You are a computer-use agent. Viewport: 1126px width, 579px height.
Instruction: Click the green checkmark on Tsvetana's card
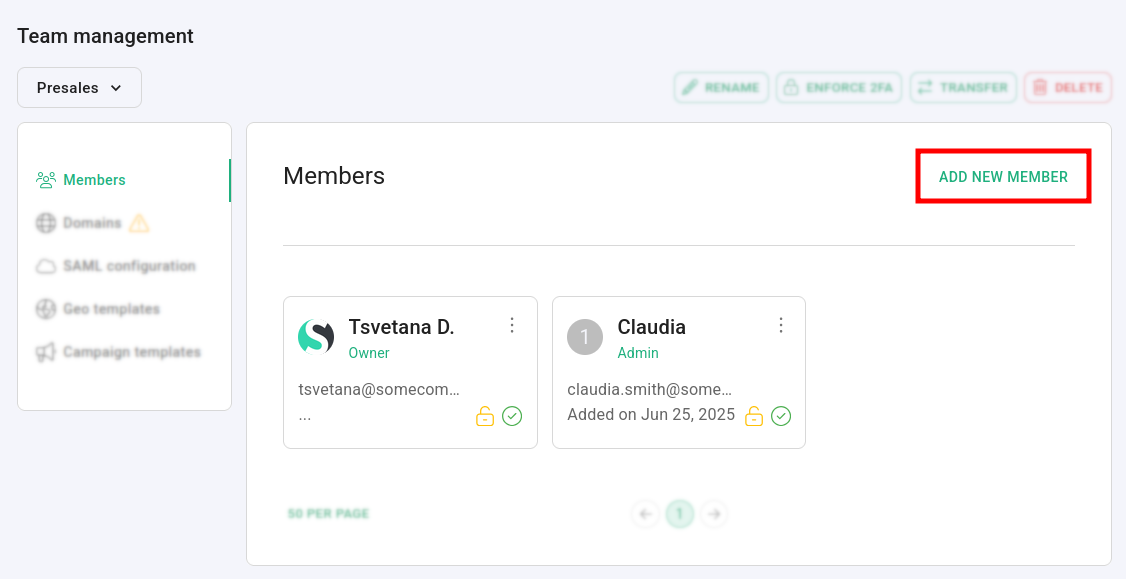coord(512,416)
